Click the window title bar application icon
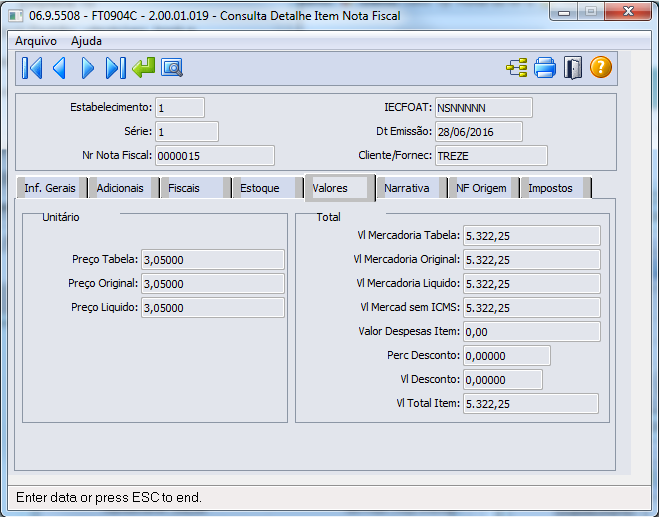 16,16
